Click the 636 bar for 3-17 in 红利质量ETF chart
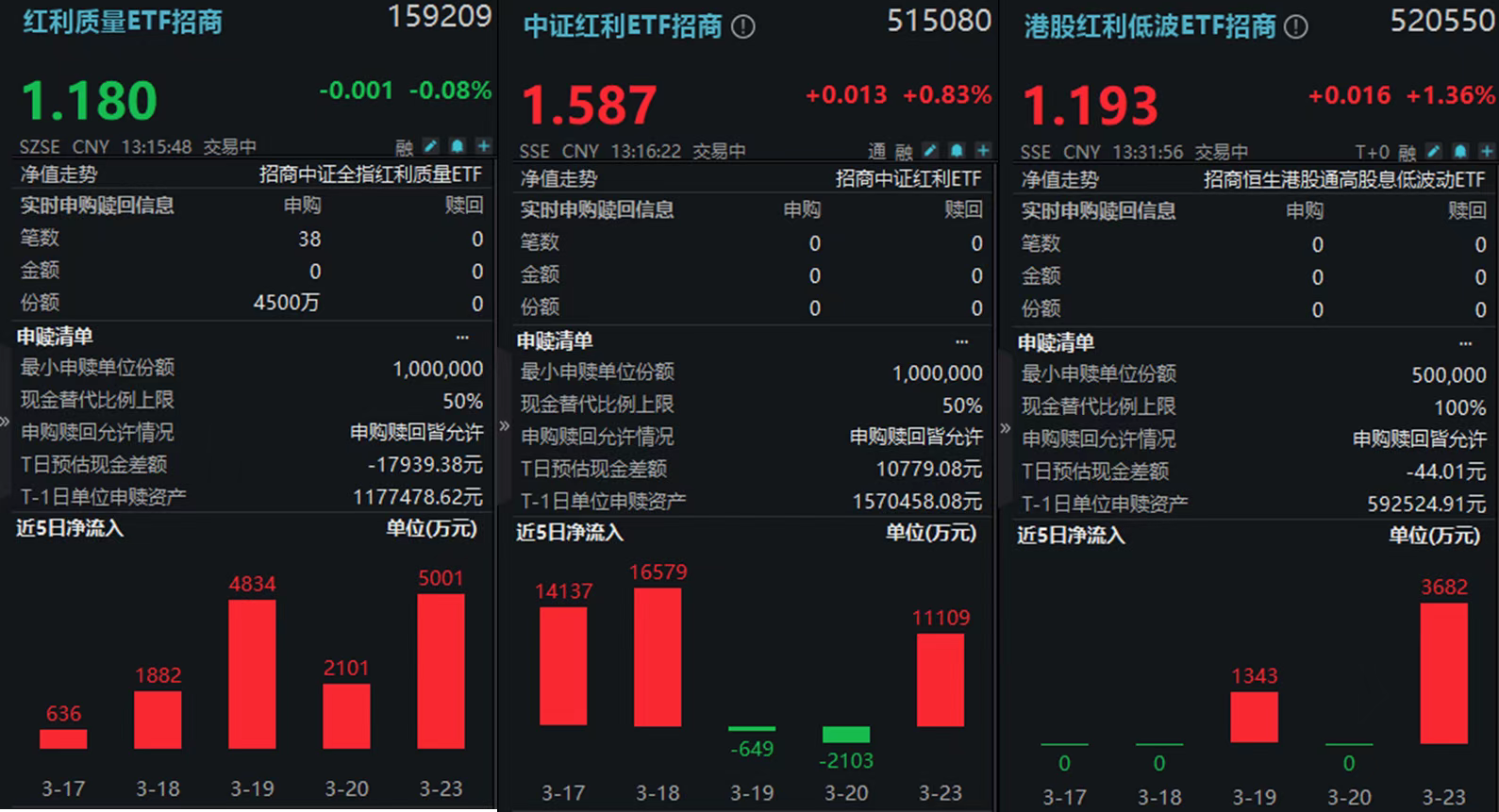Screen dimensions: 1499x812 coord(63,738)
